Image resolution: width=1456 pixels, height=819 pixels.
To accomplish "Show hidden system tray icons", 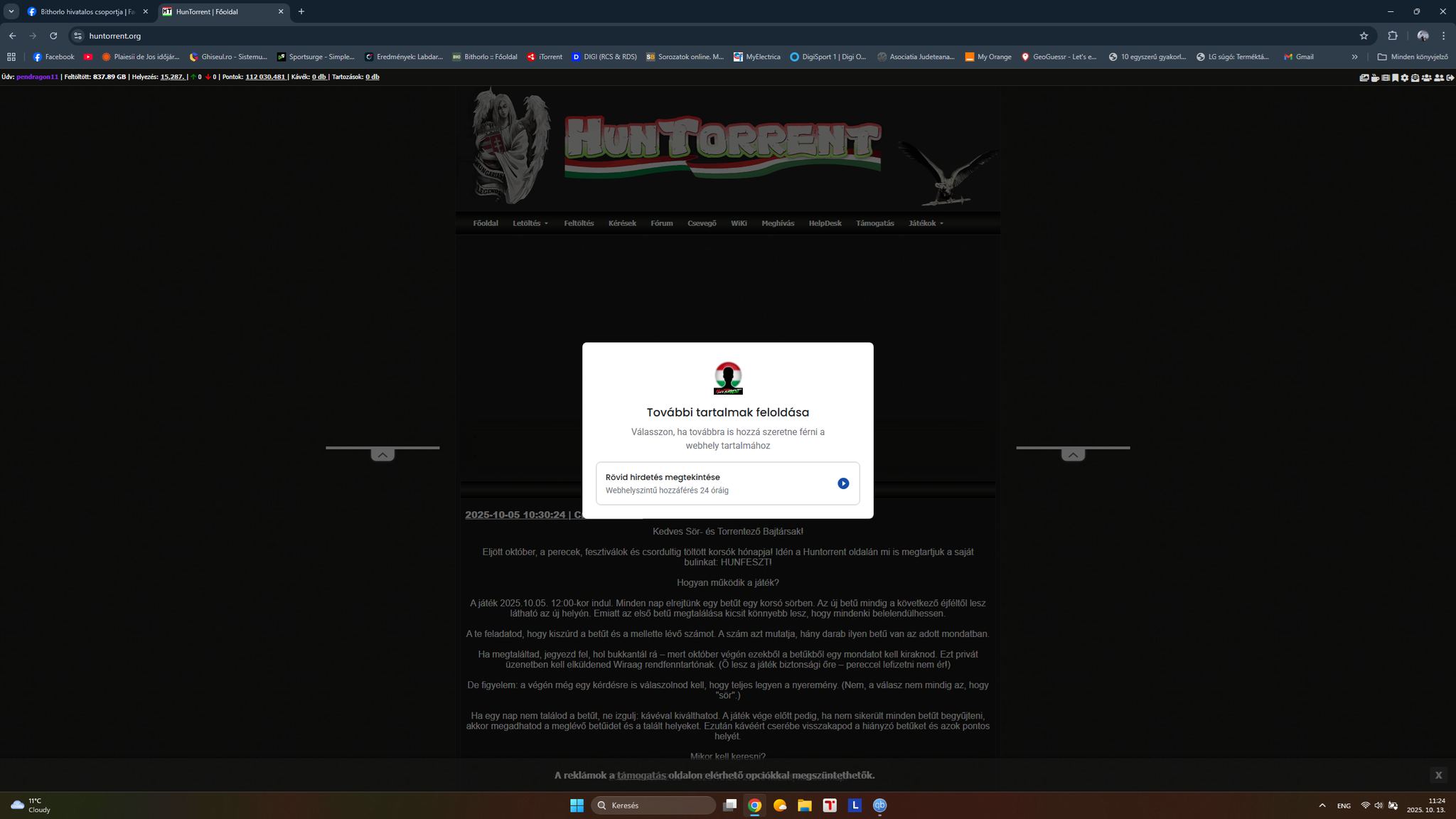I will click(1322, 805).
